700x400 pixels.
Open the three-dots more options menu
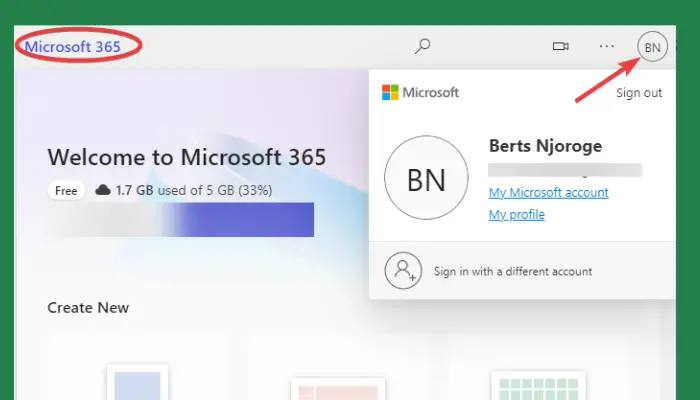[607, 46]
